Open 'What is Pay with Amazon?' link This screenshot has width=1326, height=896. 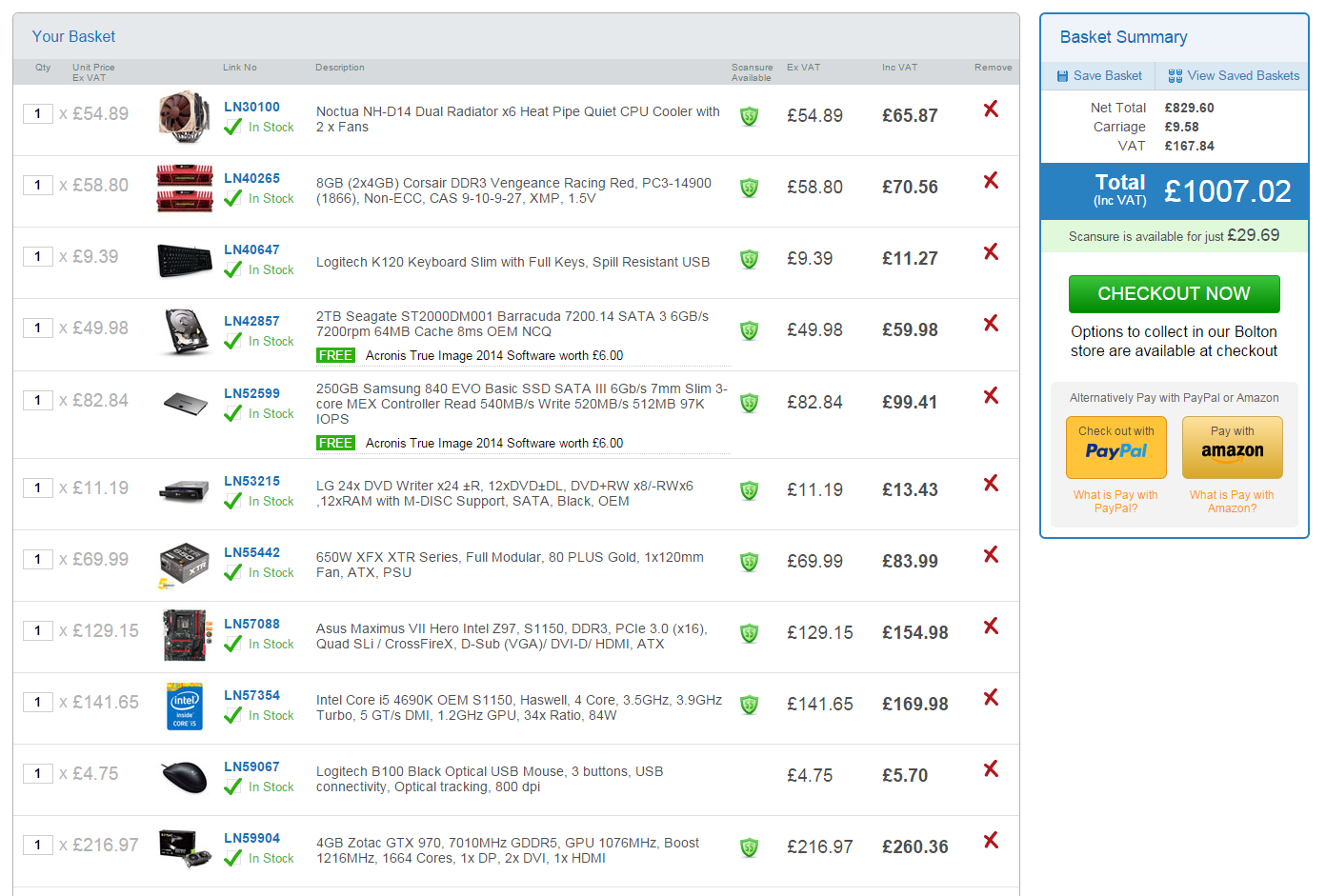pyautogui.click(x=1232, y=502)
